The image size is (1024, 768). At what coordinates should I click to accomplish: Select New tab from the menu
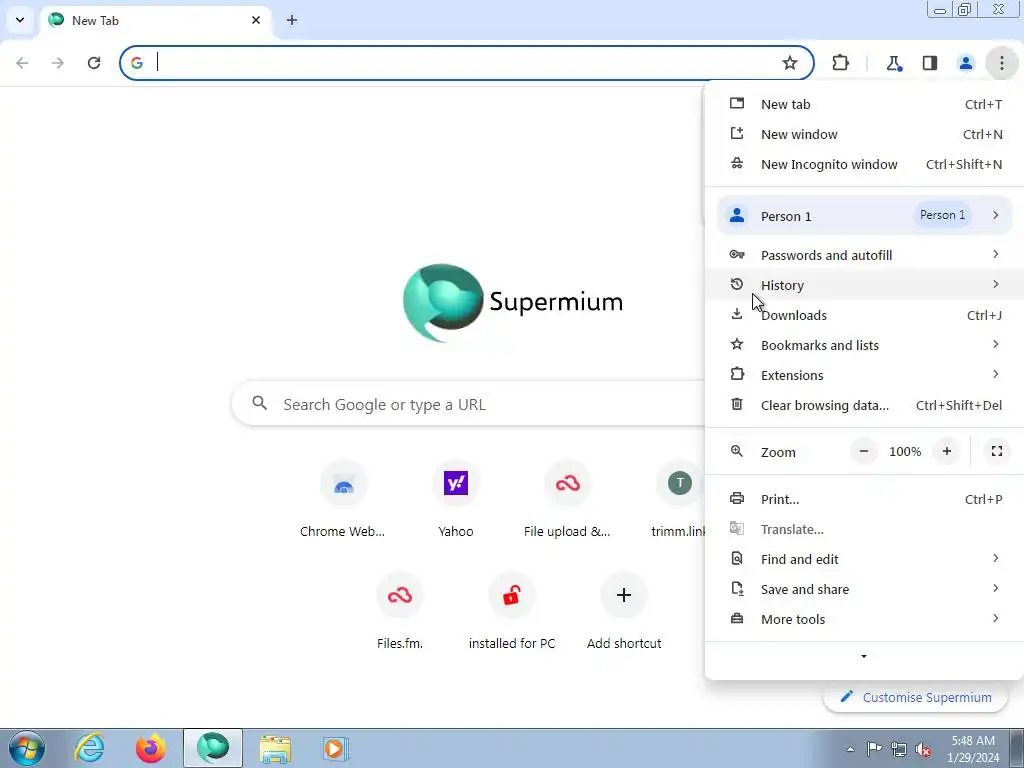pos(865,104)
